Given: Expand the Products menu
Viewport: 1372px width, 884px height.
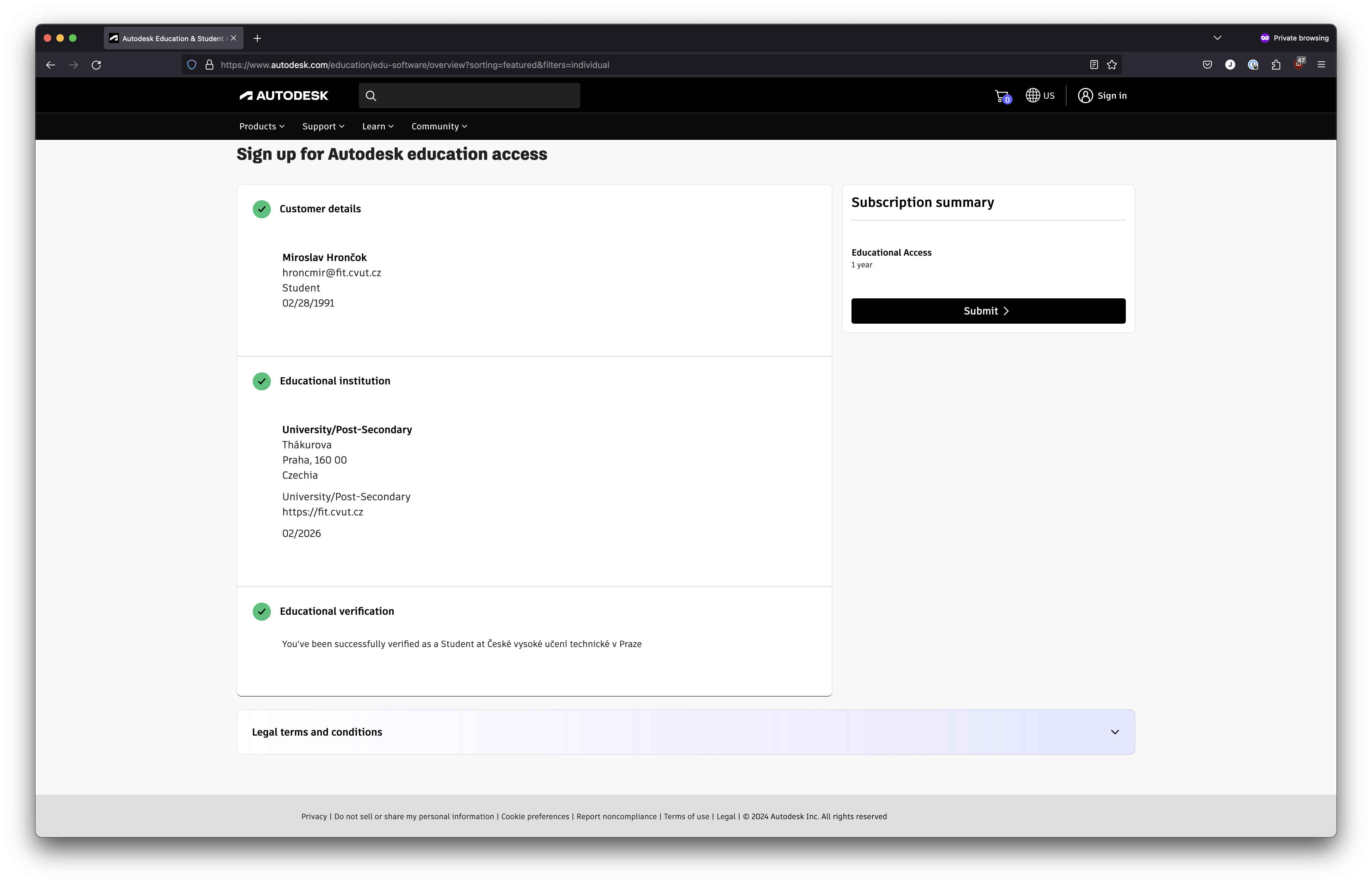Looking at the screenshot, I should click(262, 126).
